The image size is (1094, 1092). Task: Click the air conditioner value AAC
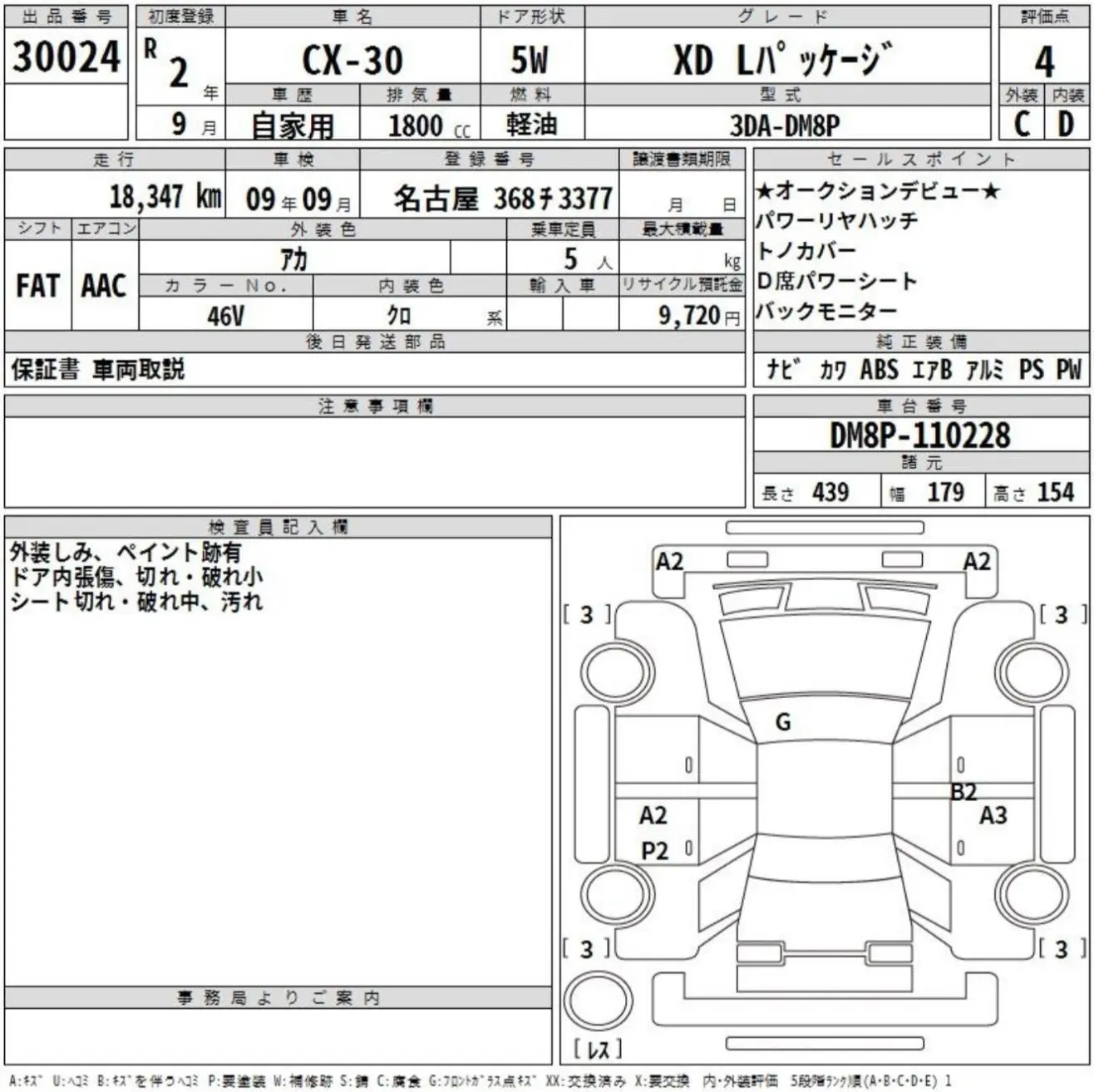[x=104, y=286]
